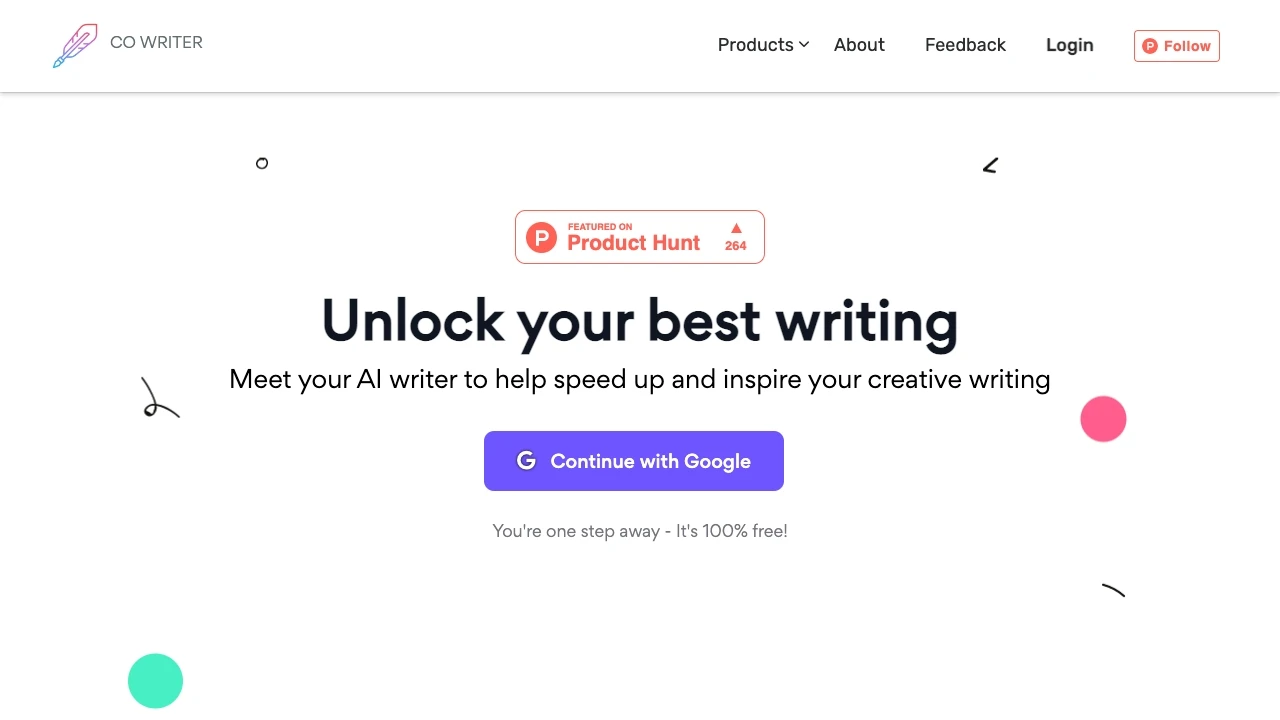The width and height of the screenshot is (1280, 720).
Task: Select About in the navigation bar
Action: (x=859, y=45)
